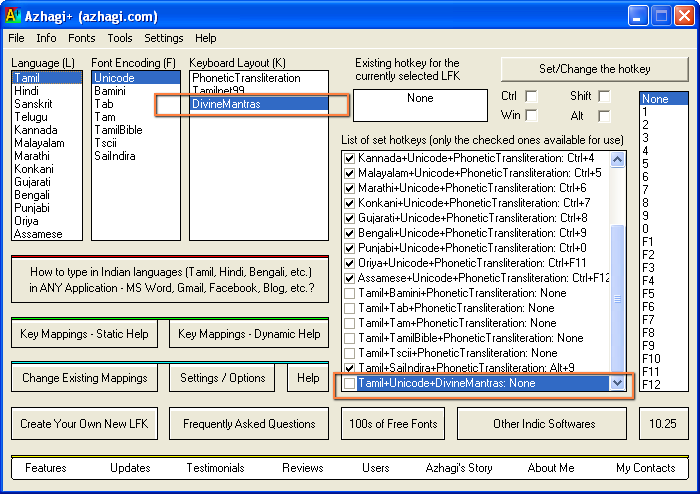Open Other Indic Softwares
The width and height of the screenshot is (700, 494).
point(542,423)
